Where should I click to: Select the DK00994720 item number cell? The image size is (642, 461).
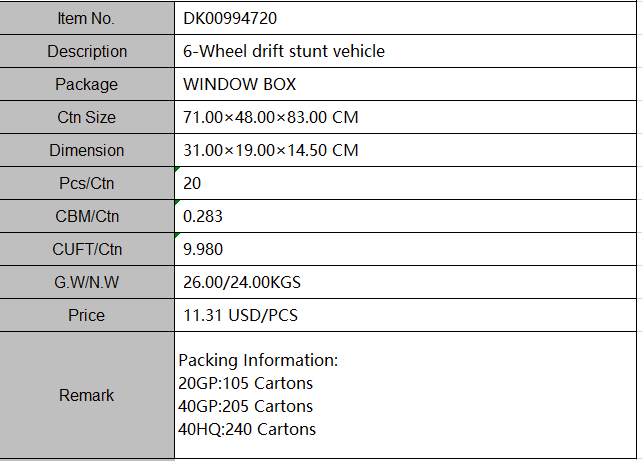pos(405,18)
